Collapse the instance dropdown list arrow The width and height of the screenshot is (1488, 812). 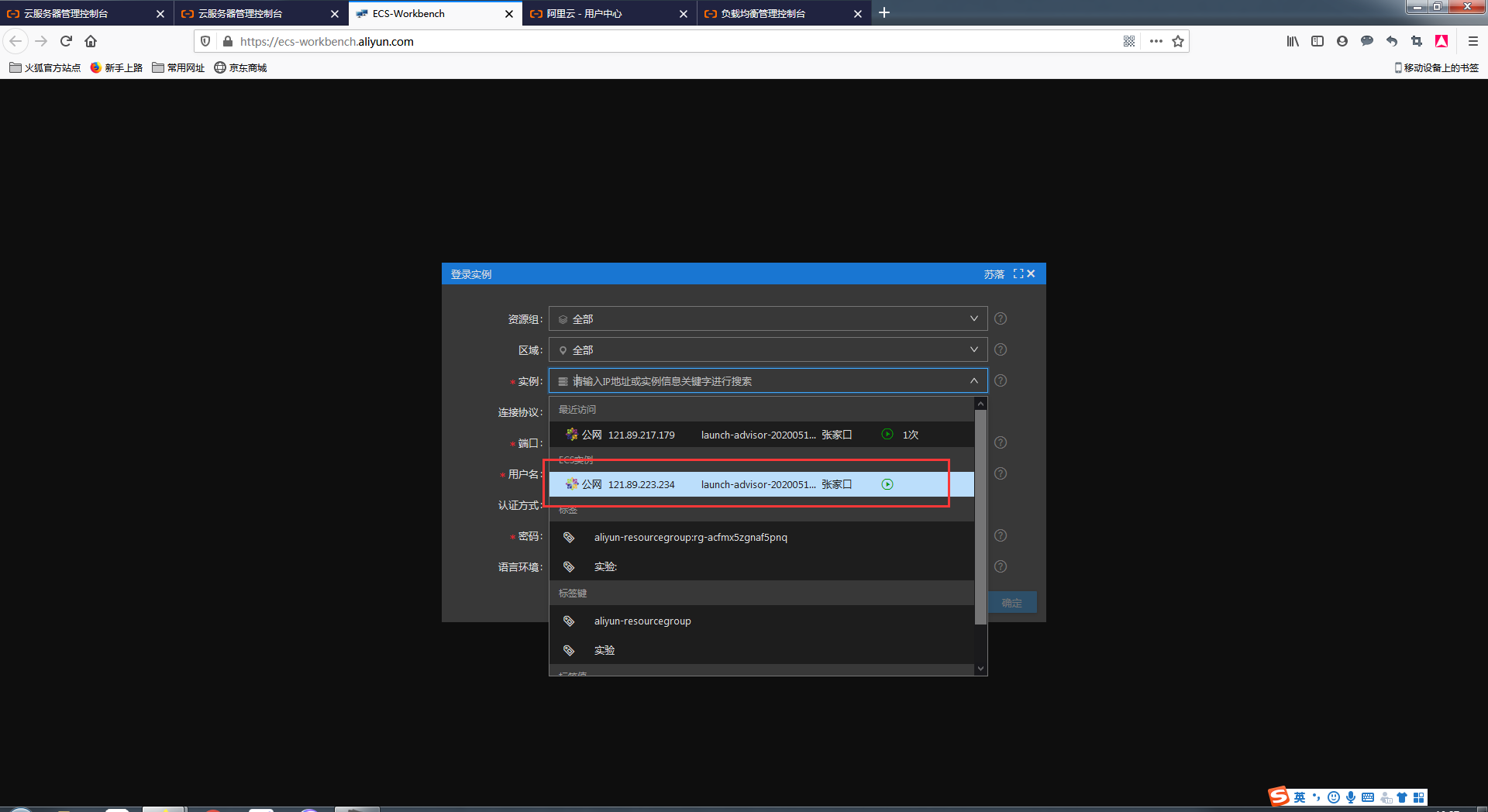tap(973, 380)
